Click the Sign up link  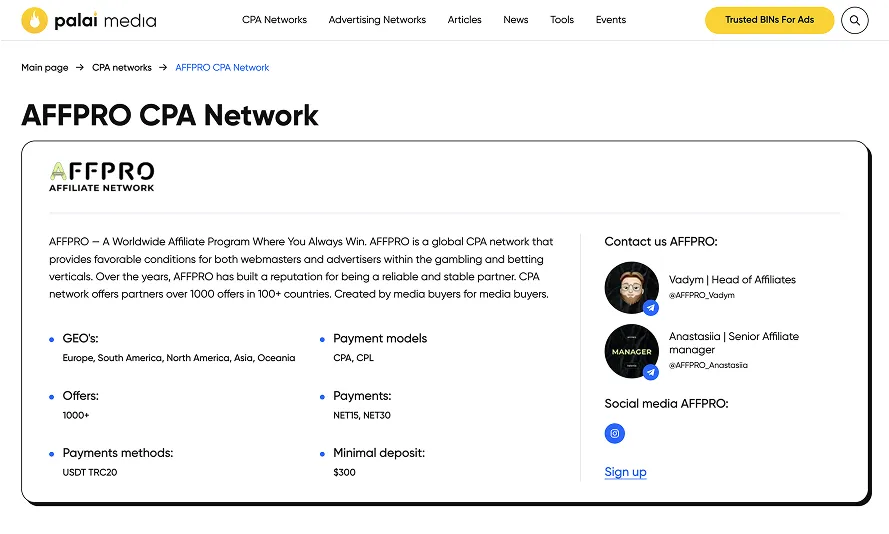click(x=625, y=472)
